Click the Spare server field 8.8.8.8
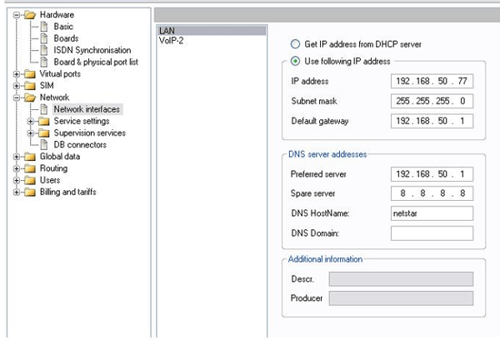Screen dimensions: 500x361 tap(432, 193)
